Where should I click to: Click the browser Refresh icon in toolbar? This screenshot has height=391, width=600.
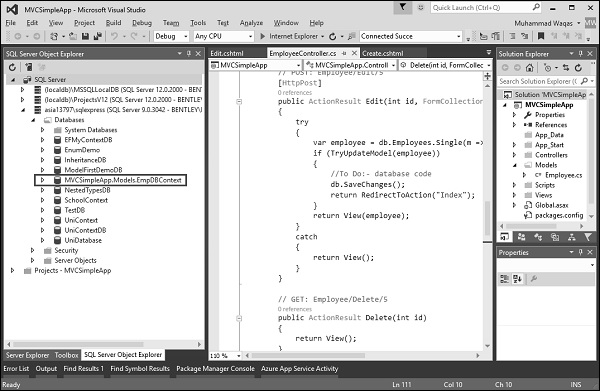[x=333, y=36]
